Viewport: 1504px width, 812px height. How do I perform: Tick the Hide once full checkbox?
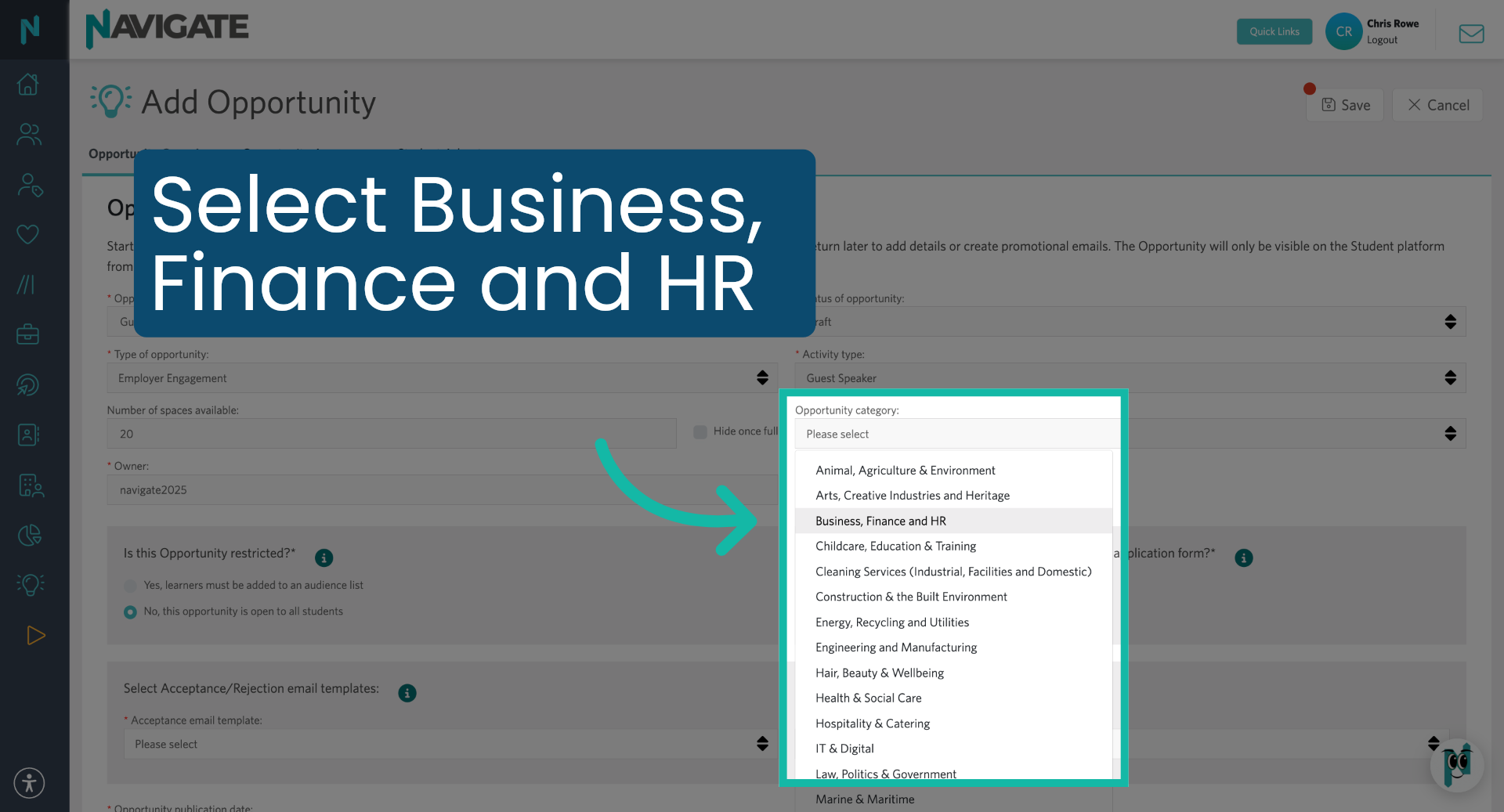click(700, 431)
